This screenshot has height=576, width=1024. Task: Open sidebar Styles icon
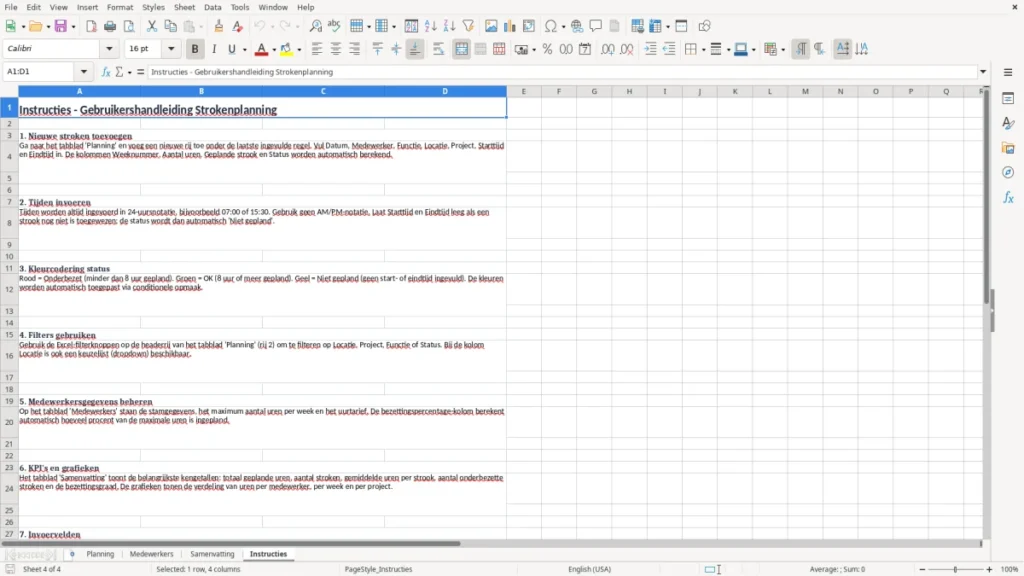[x=1008, y=123]
